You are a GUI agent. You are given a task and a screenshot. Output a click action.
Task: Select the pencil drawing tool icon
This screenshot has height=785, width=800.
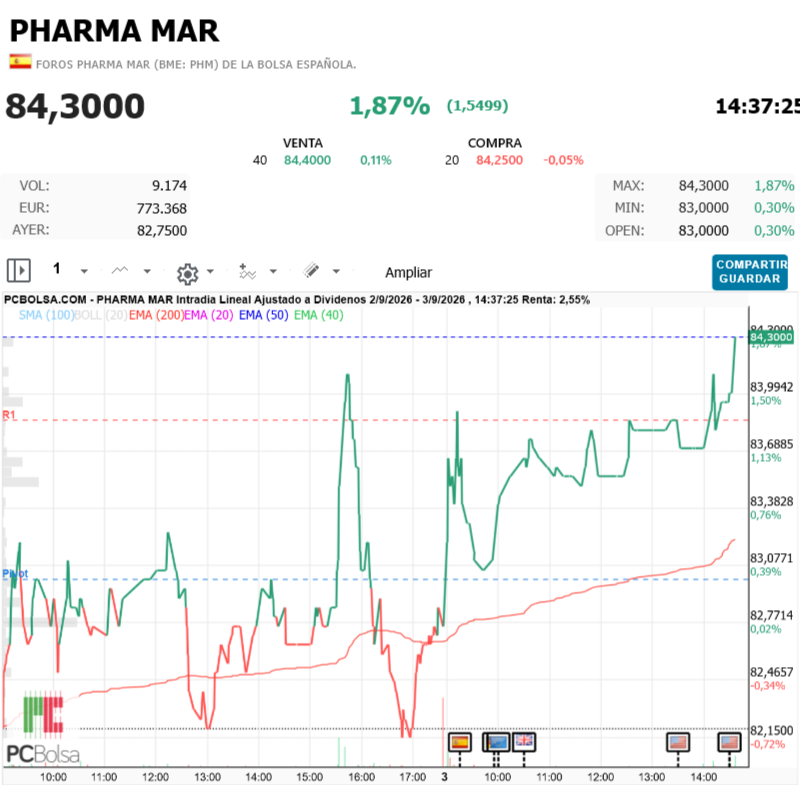tap(311, 270)
